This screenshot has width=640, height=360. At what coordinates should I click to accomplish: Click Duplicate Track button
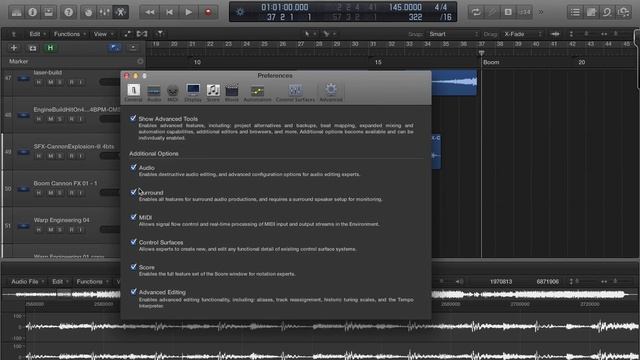pos(33,48)
